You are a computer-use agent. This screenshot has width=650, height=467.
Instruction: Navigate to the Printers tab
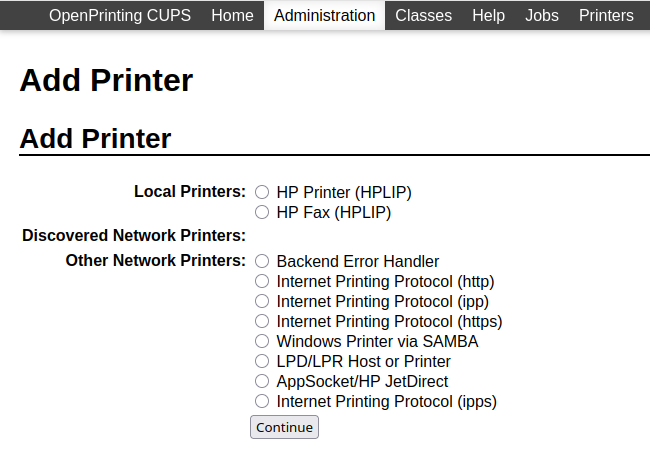tap(606, 16)
